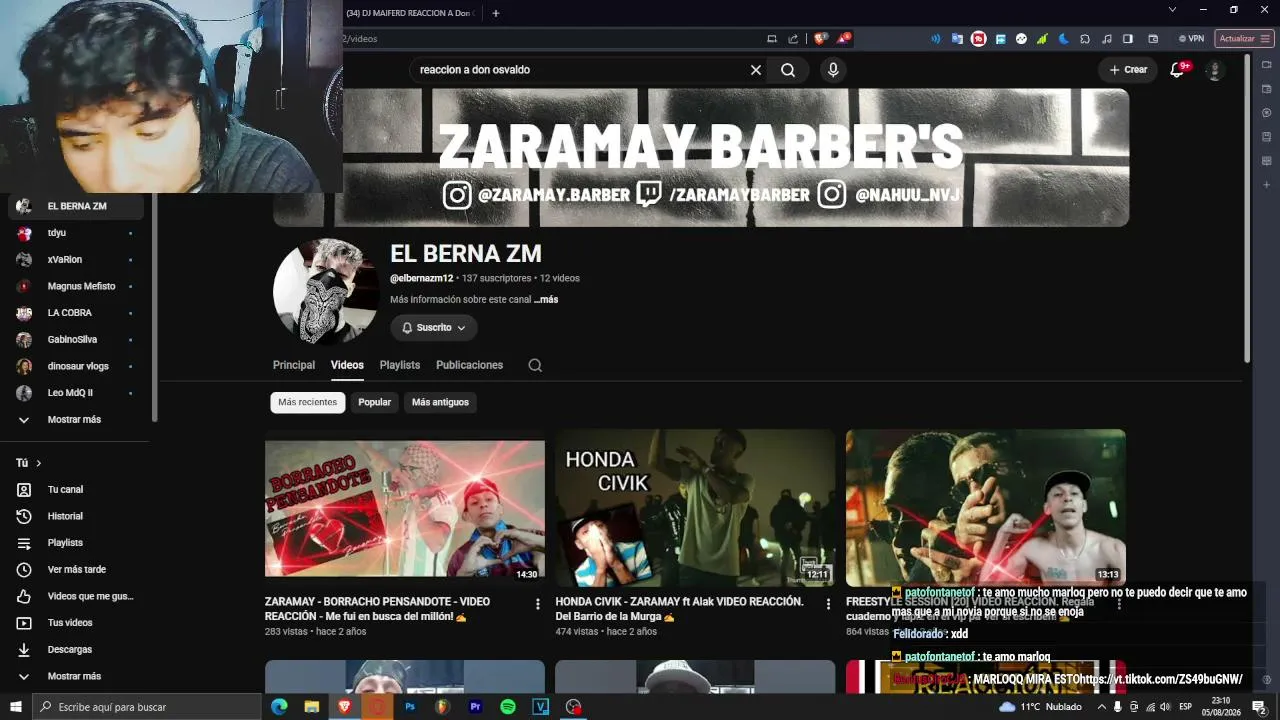The image size is (1280, 720).
Task: Search inside the channel with magnifier icon
Action: pyautogui.click(x=535, y=365)
